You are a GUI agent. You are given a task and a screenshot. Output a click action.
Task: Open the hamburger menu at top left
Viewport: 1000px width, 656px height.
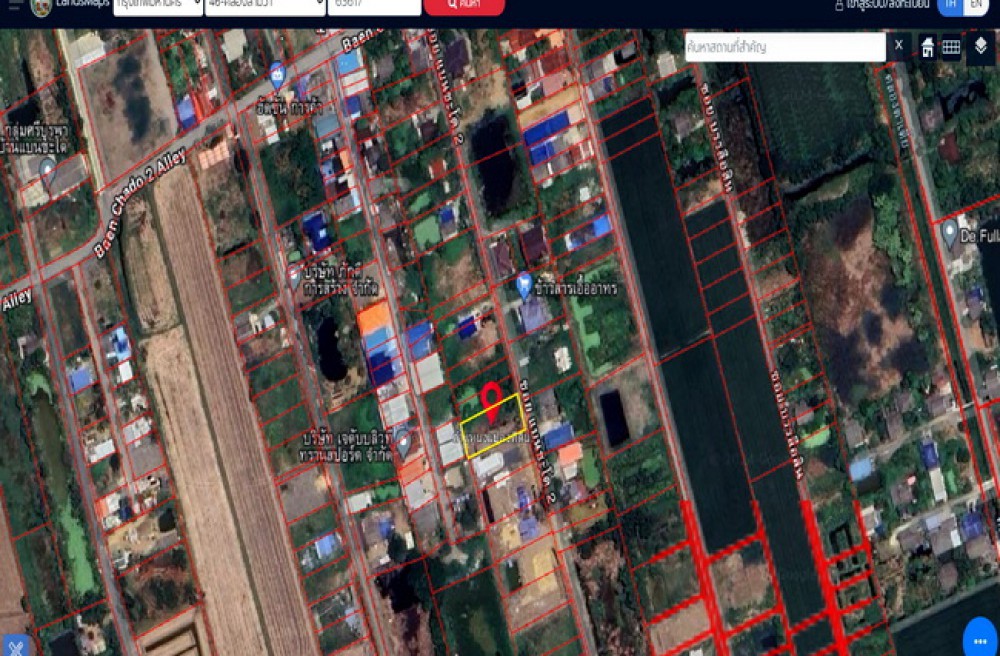(x=13, y=5)
